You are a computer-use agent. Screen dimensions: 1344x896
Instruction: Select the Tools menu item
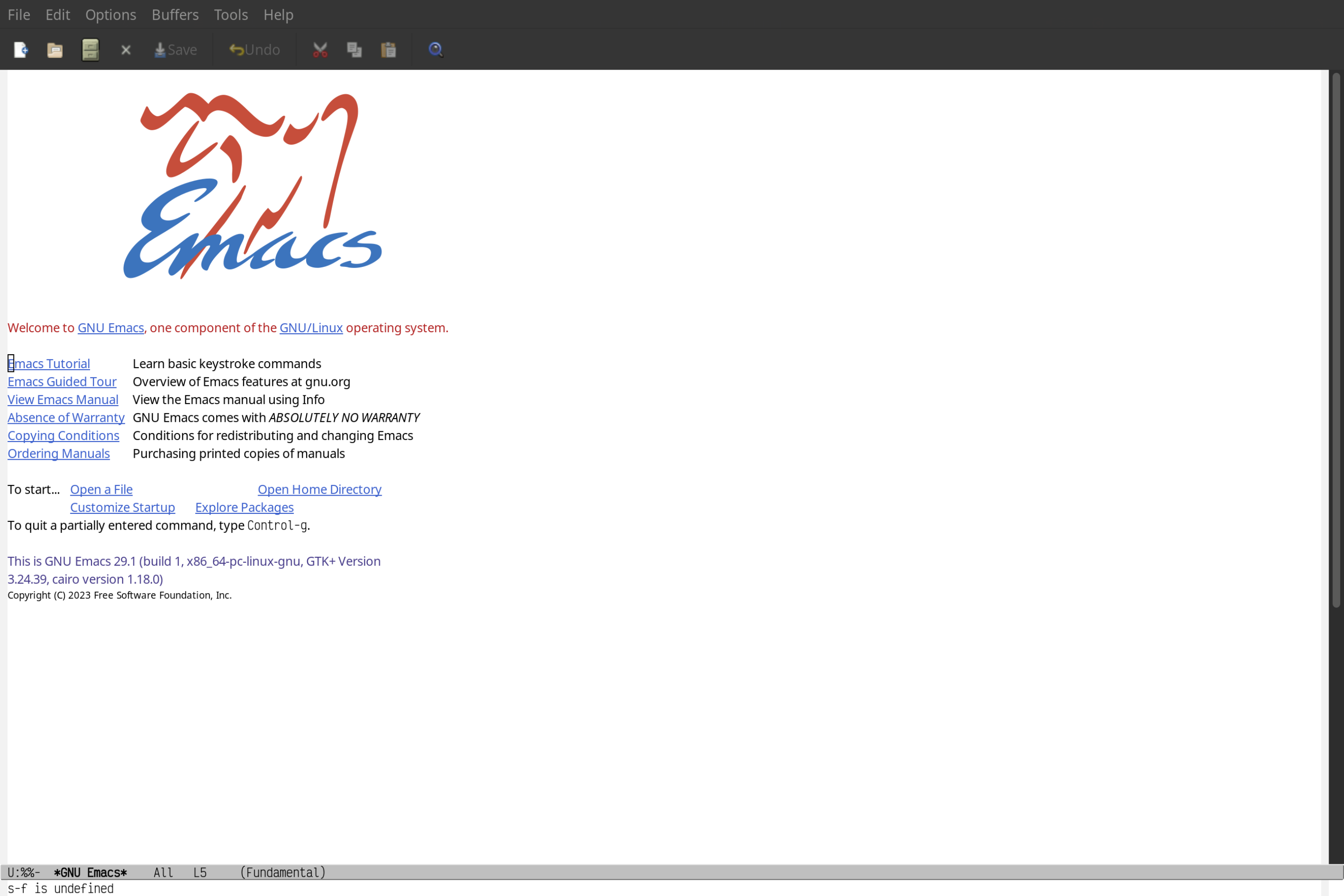230,14
